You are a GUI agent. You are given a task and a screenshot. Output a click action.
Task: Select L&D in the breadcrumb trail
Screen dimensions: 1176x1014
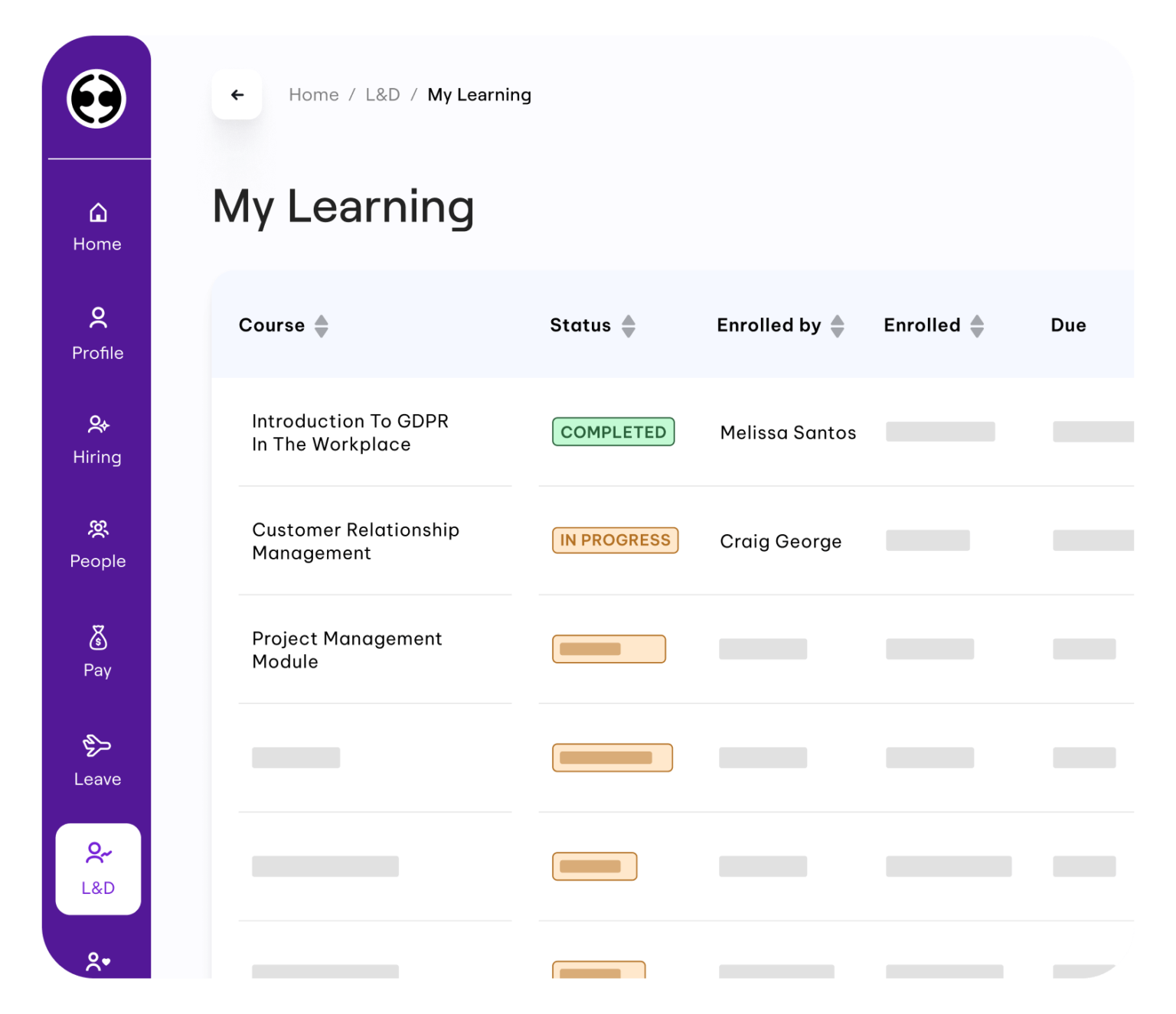[x=383, y=94]
